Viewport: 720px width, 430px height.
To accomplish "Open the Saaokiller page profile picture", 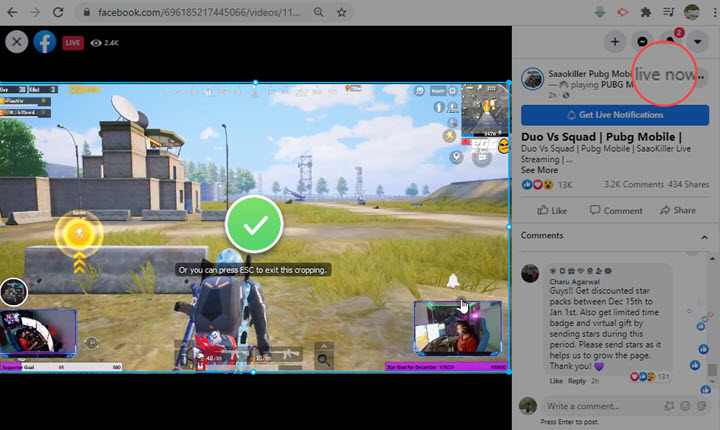I will (532, 79).
